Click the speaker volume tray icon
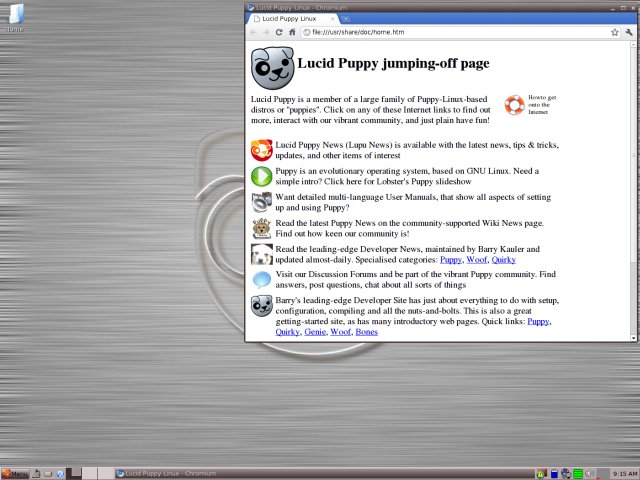Viewport: 640px width, 480px height. [x=590, y=474]
